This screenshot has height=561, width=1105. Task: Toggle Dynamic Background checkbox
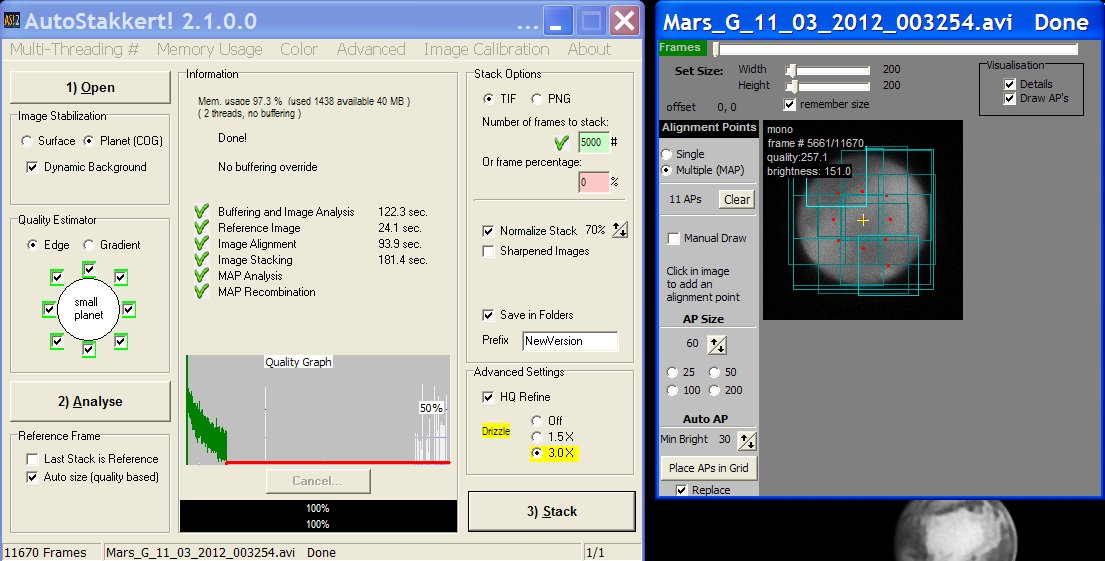32,167
